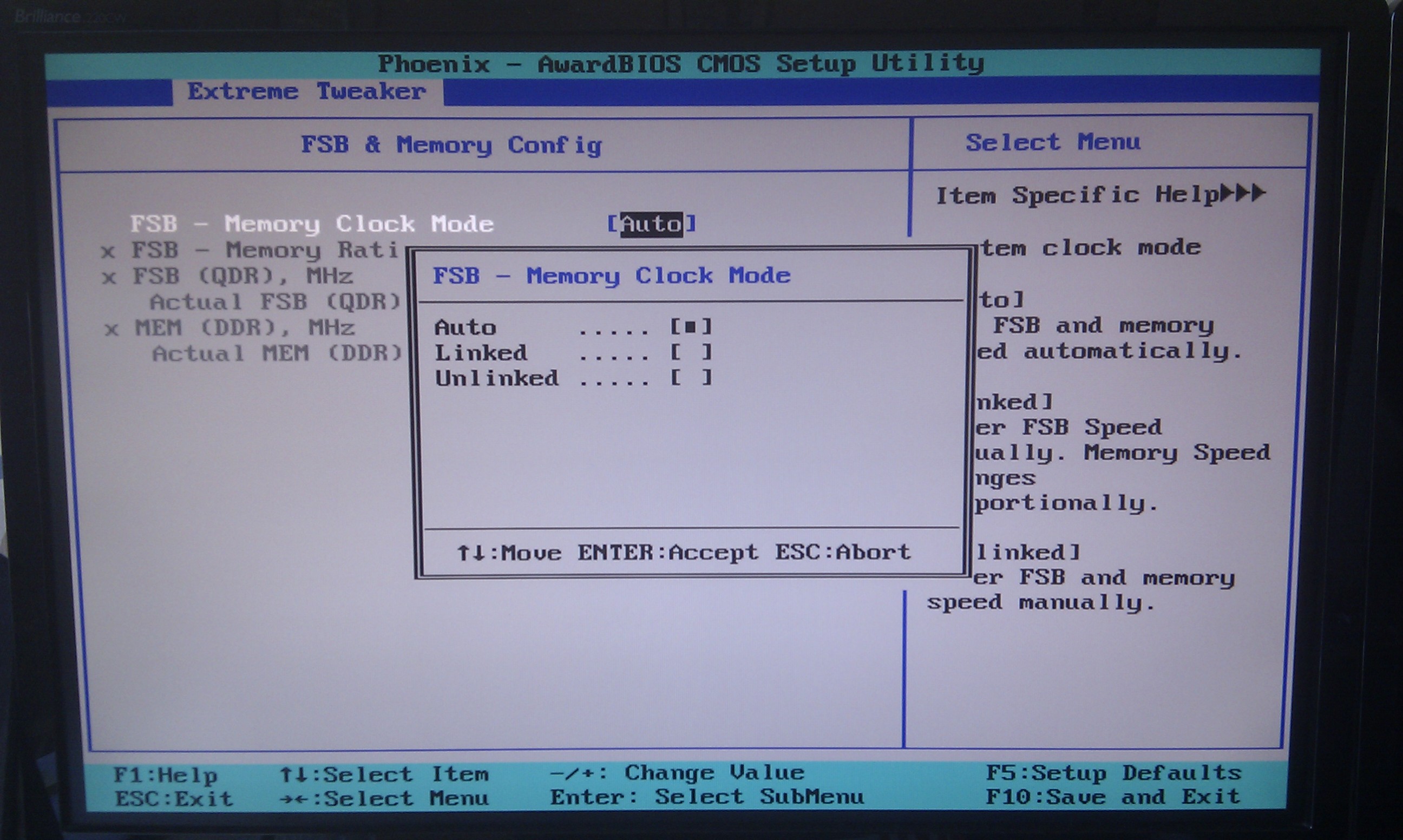Click the disabled FSB (QDR), MHz item
The image size is (1403, 840).
pos(243,277)
